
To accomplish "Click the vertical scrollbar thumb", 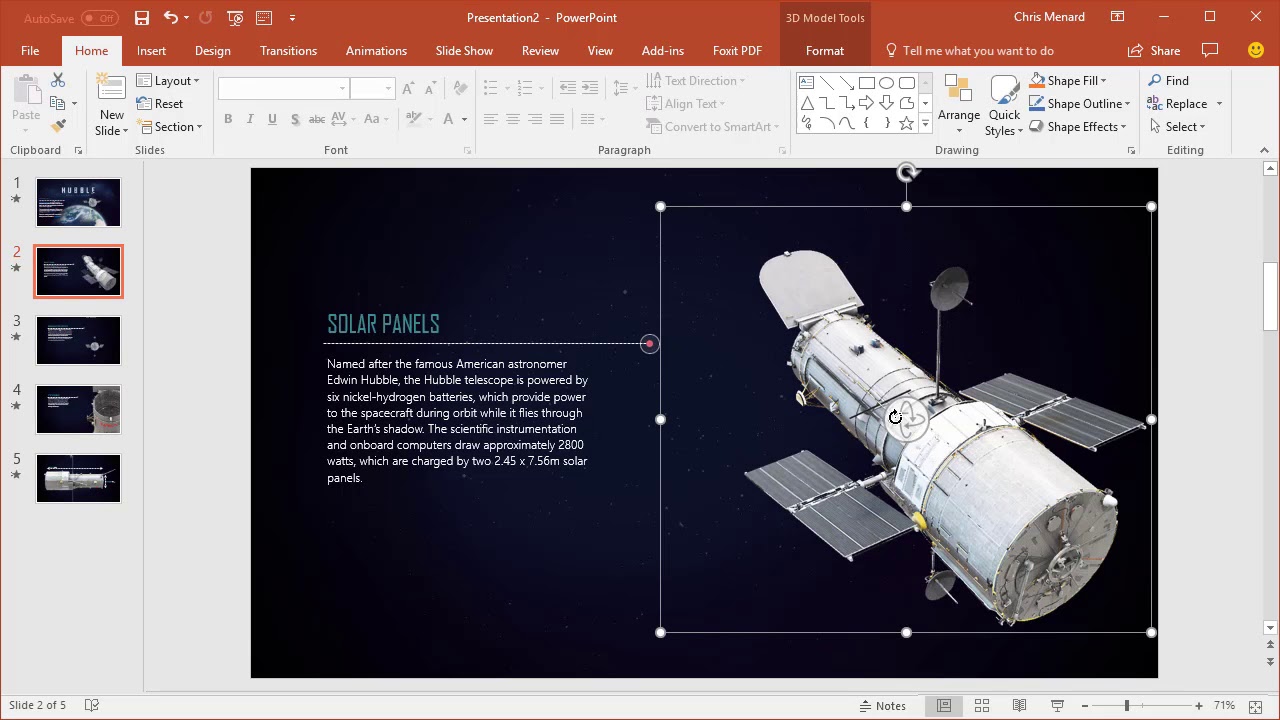I will 1270,296.
